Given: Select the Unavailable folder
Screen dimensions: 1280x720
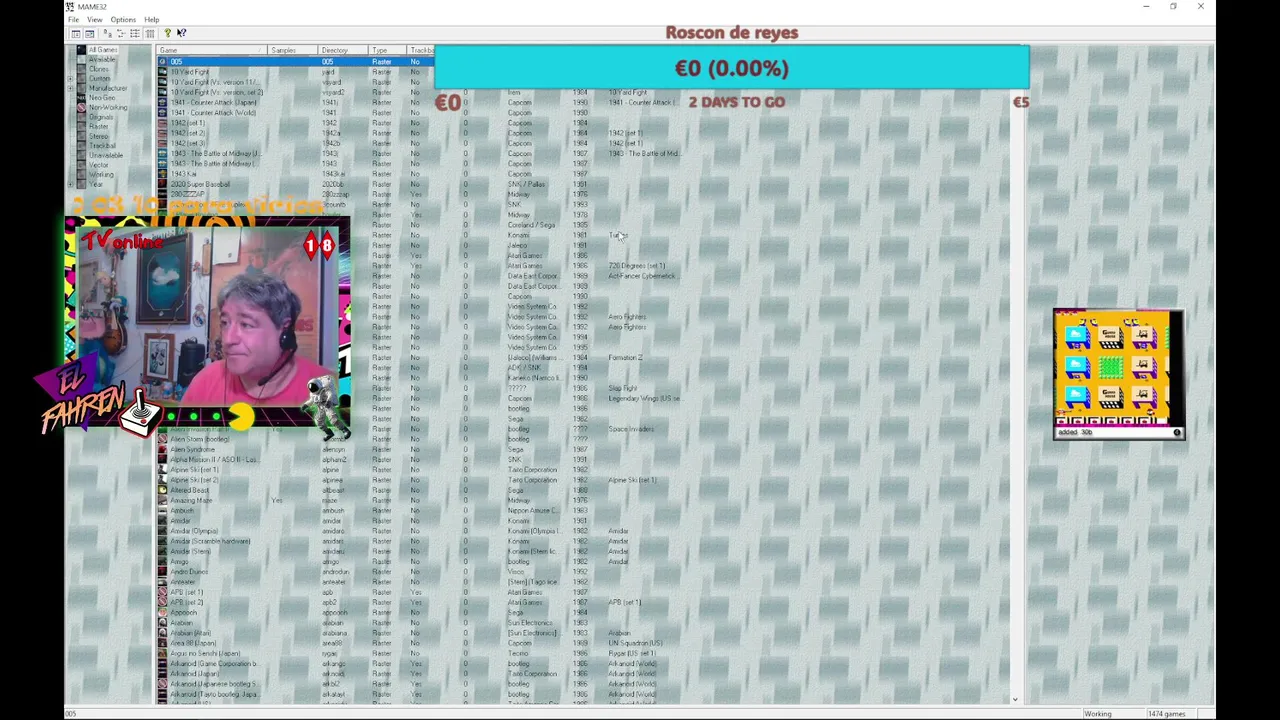Looking at the screenshot, I should (x=106, y=155).
